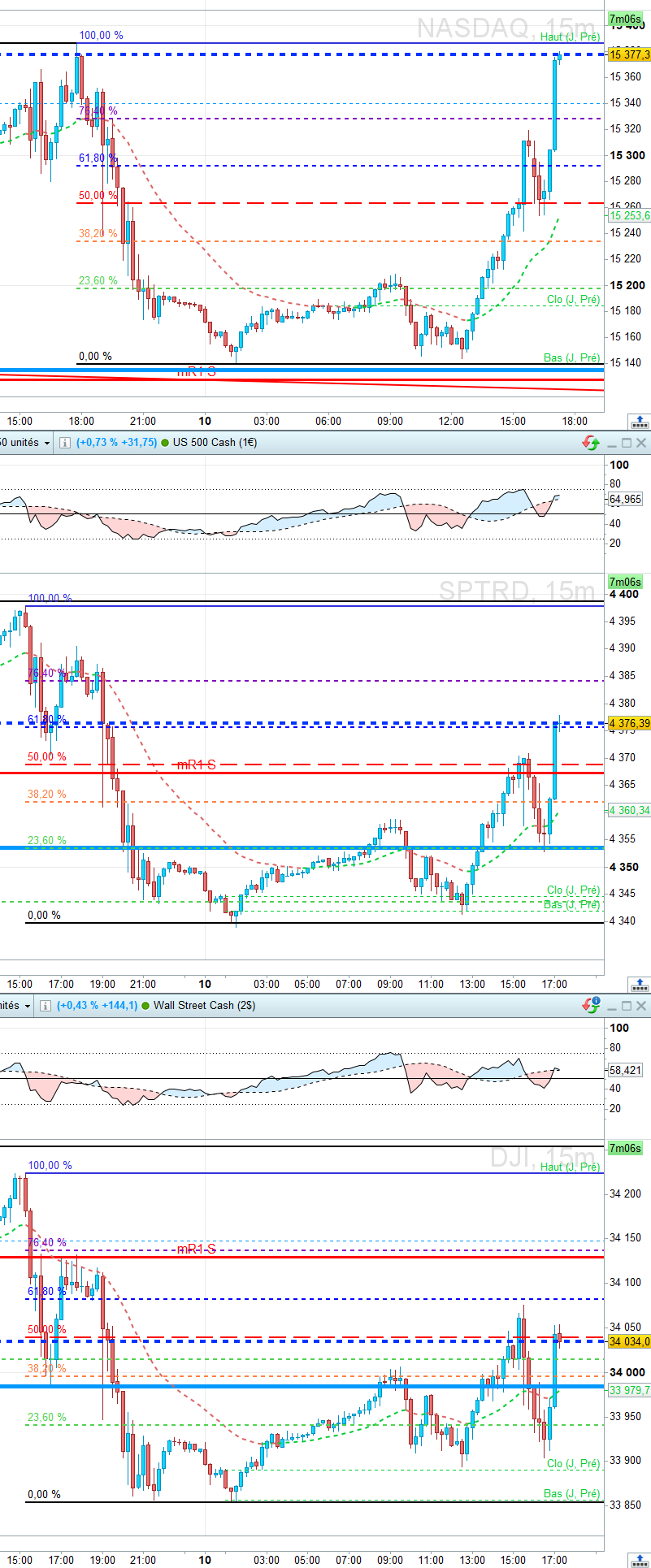Click the 7m06s countdown on NASDAQ chart
Image resolution: width=651 pixels, height=1568 pixels.
click(625, 19)
